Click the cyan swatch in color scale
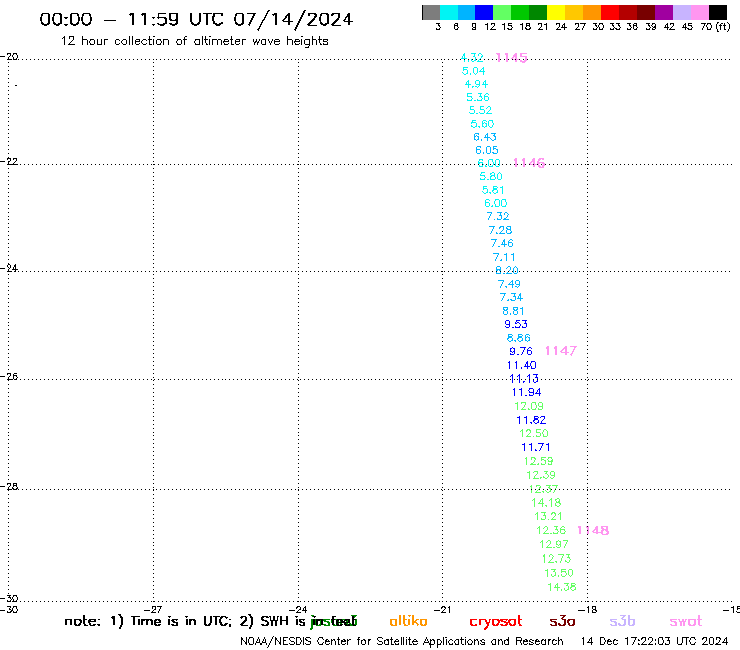 tap(449, 12)
